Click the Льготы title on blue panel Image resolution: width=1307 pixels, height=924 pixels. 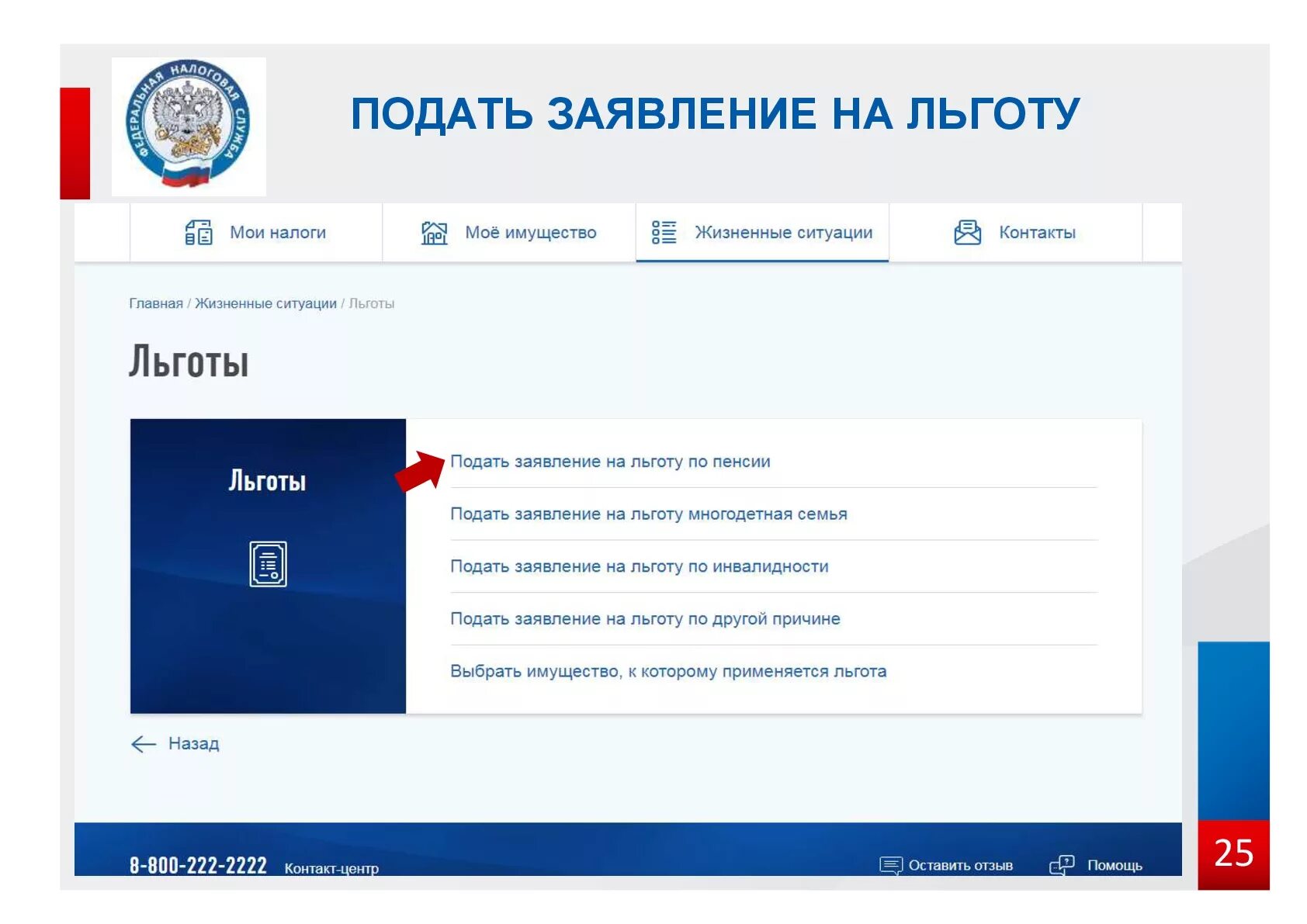(267, 481)
